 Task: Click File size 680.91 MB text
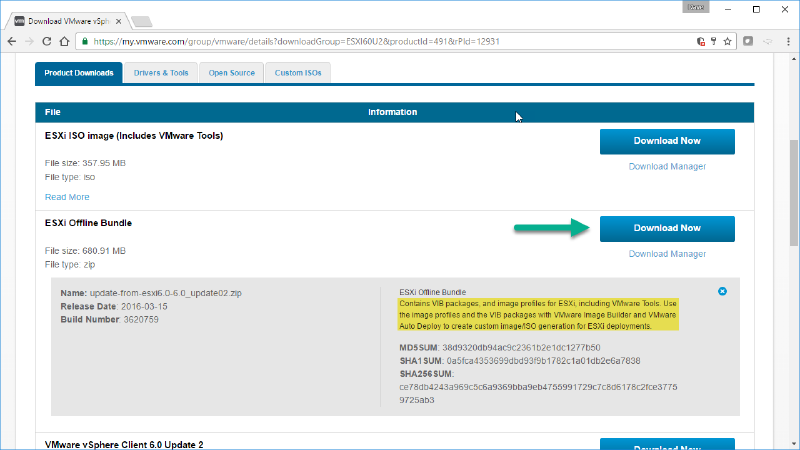85,251
